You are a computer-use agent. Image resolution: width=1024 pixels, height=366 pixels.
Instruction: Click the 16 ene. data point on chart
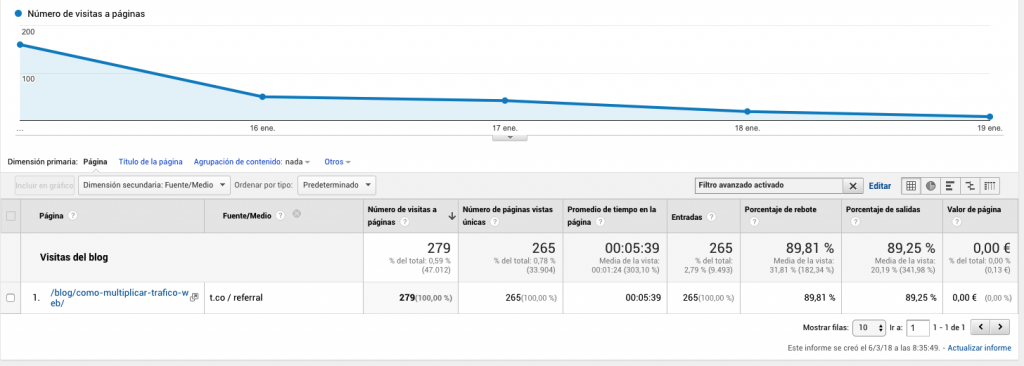pos(263,97)
